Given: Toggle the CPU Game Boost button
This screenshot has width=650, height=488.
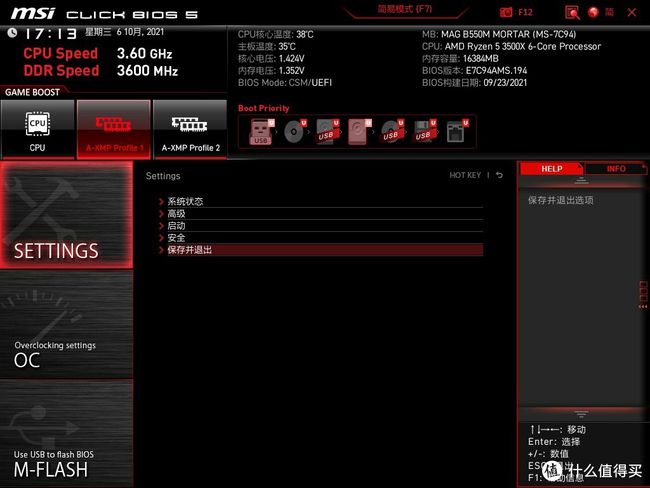Looking at the screenshot, I should click(37, 129).
